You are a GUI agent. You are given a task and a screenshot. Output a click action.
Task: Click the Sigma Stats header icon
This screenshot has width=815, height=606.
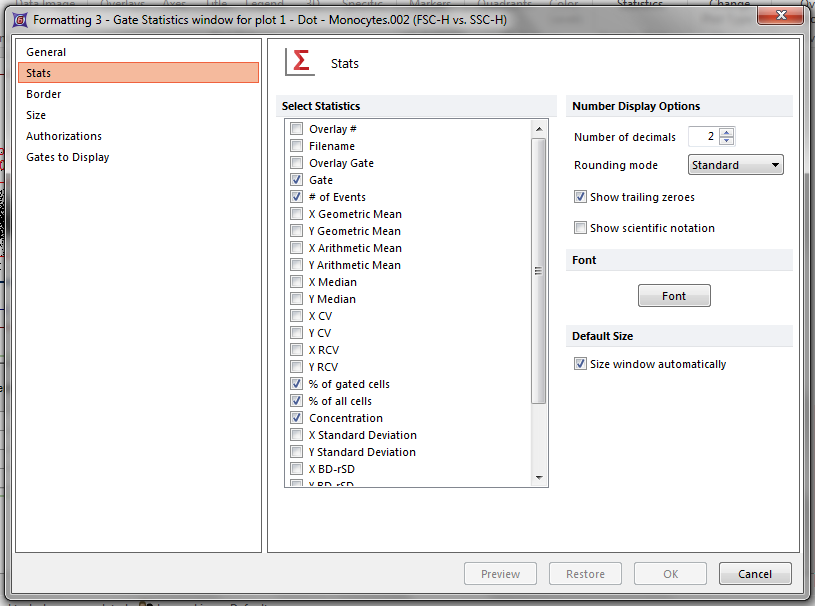pyautogui.click(x=300, y=62)
